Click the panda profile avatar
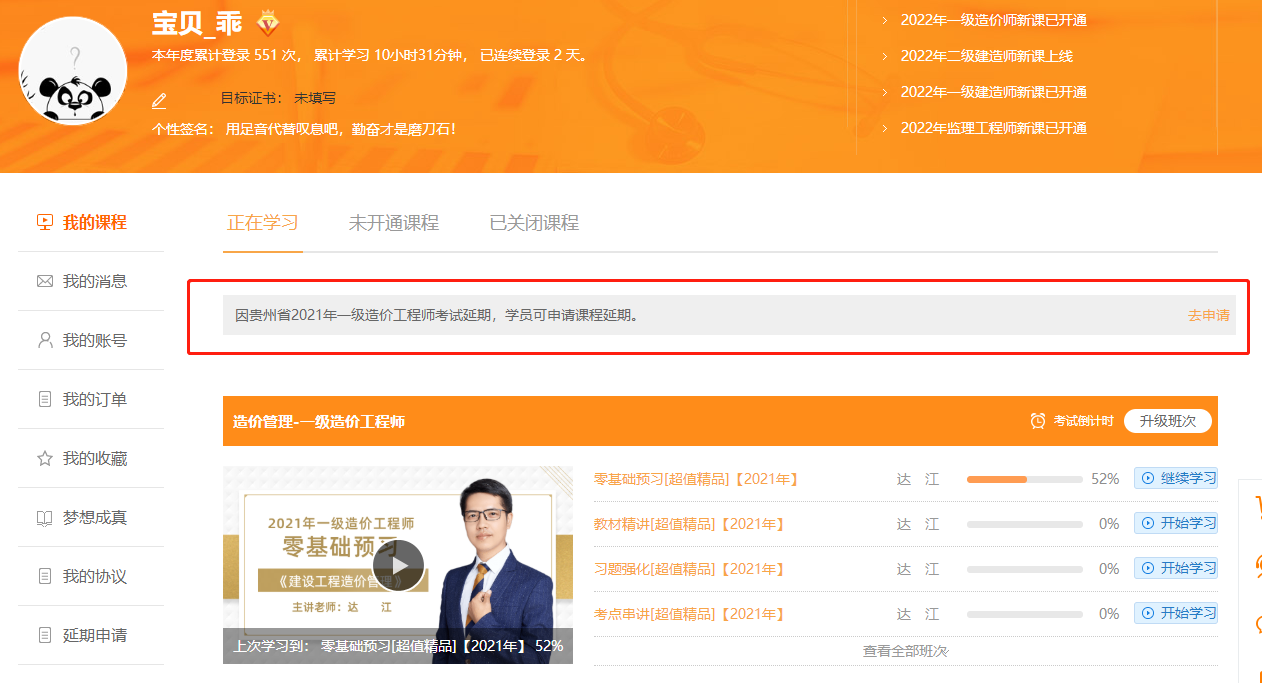The height and width of the screenshot is (683, 1262). tap(73, 71)
